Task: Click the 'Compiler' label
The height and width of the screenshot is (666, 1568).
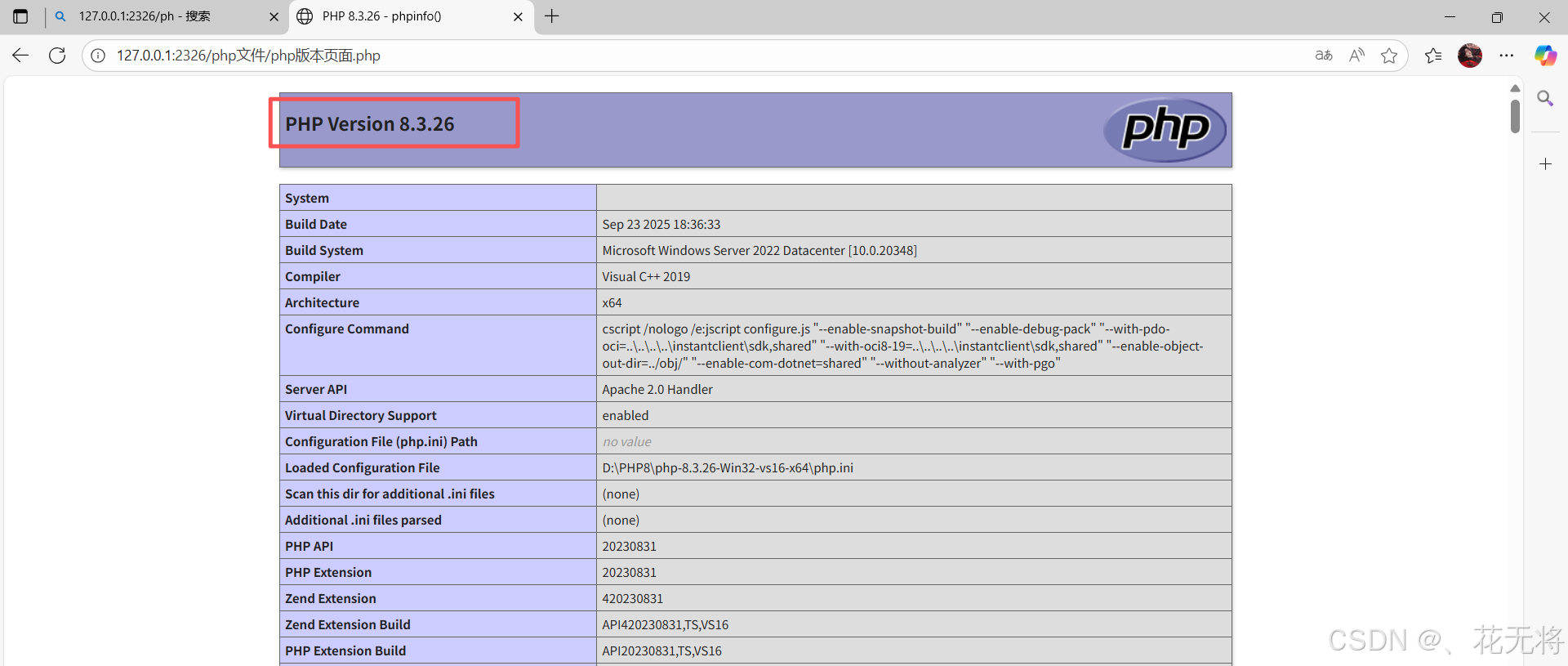Action: 313,277
